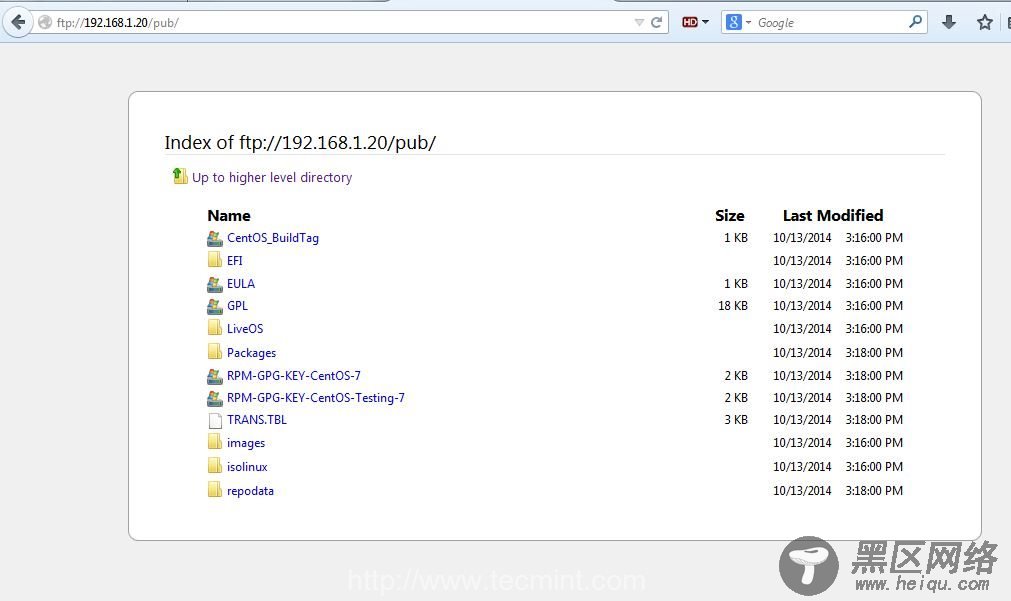Reload the page with the refresh icon
The image size is (1011, 601).
coord(657,22)
